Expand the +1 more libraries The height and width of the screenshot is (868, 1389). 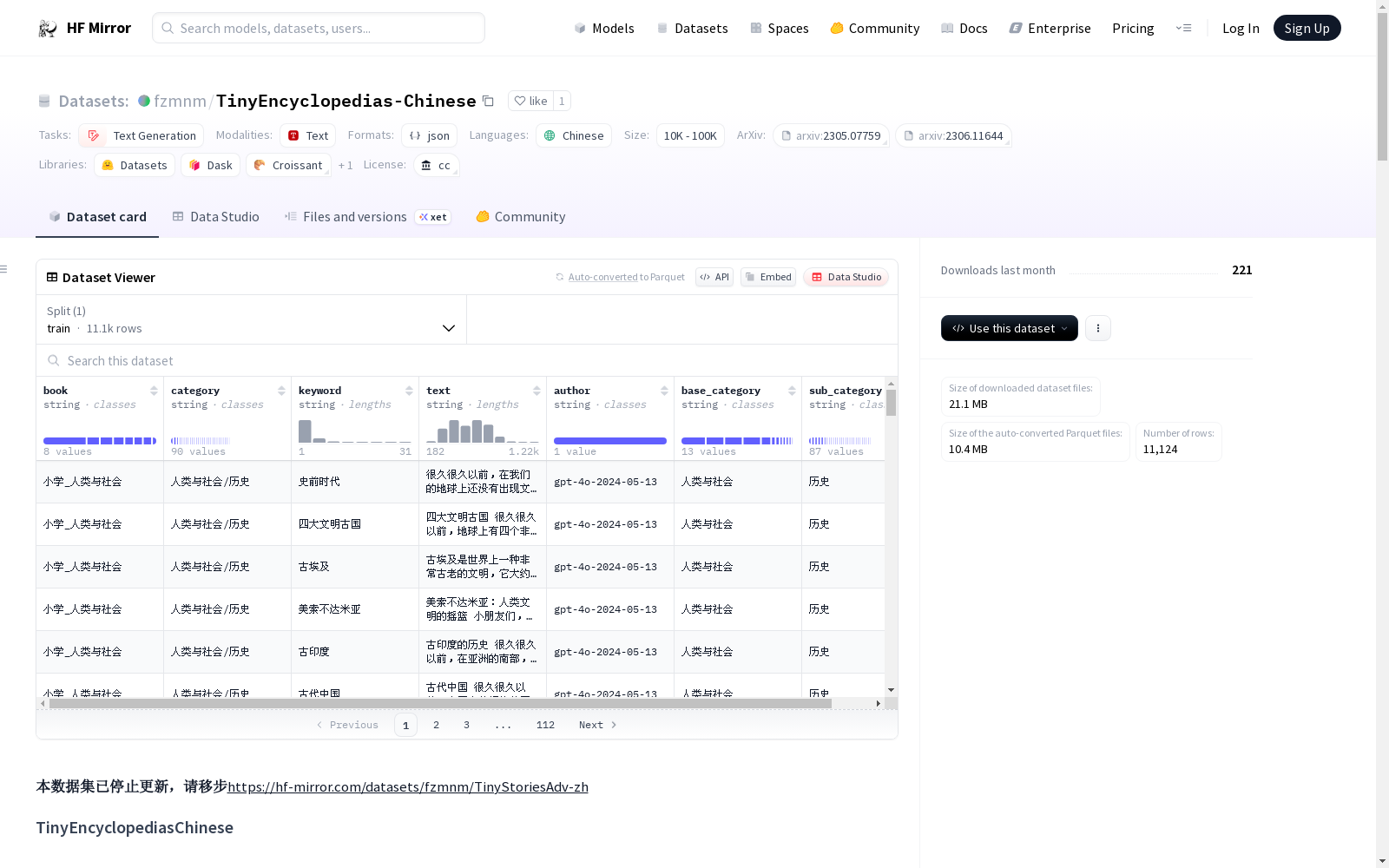[x=346, y=165]
